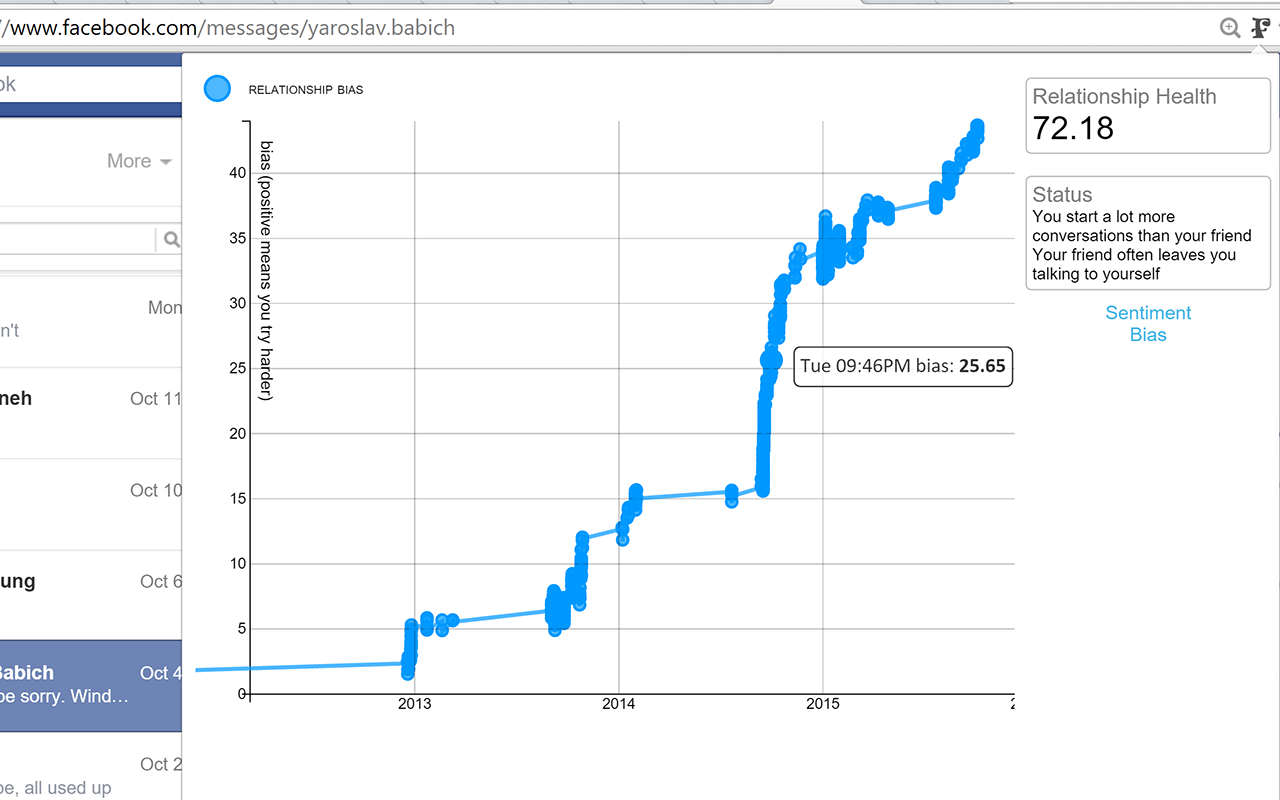Click the tooltip reading Tue 09:46PM bias
The height and width of the screenshot is (800, 1280).
(903, 366)
